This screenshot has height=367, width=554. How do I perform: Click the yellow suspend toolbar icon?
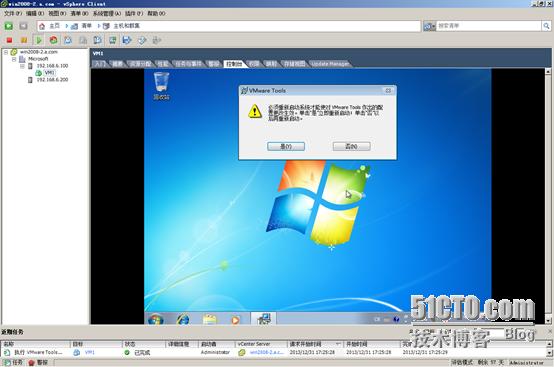coord(24,40)
